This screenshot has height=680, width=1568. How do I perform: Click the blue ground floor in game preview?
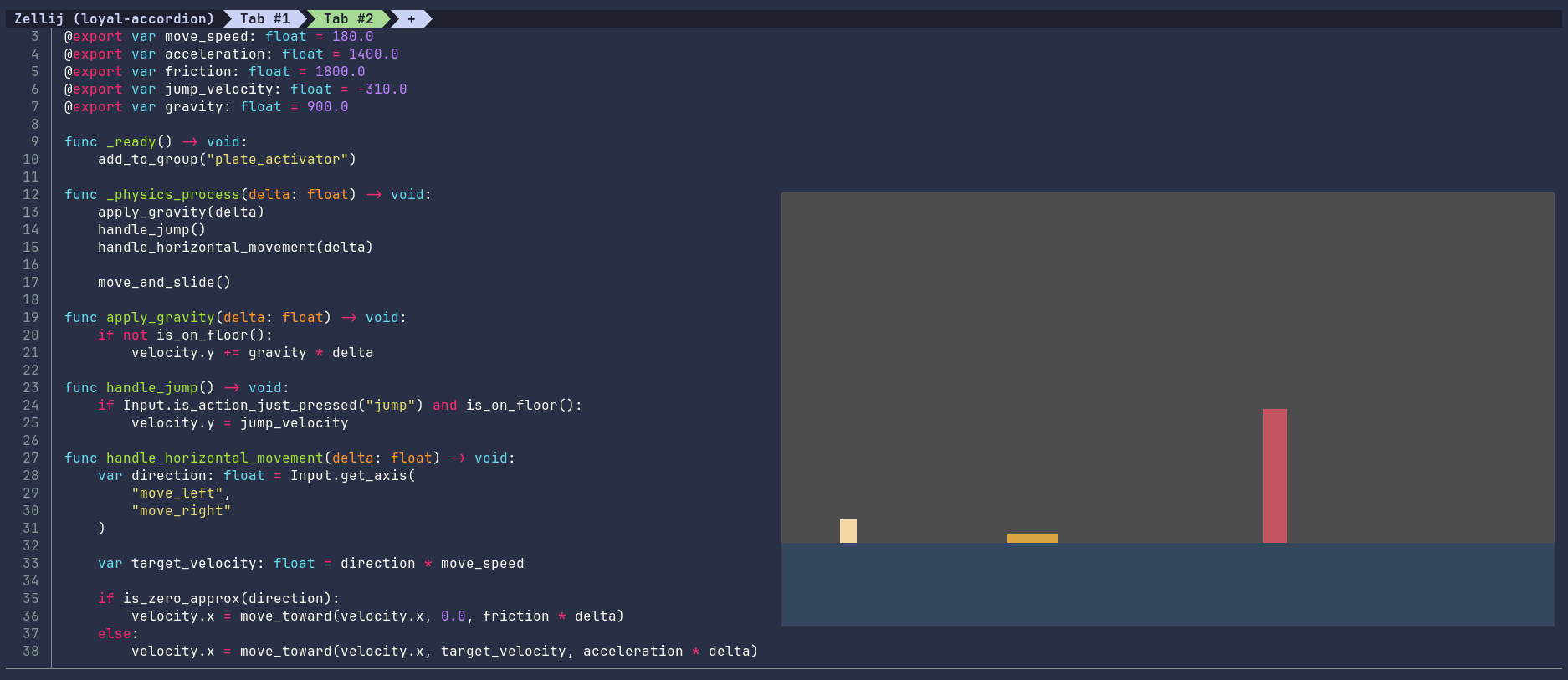pyautogui.click(x=1168, y=585)
